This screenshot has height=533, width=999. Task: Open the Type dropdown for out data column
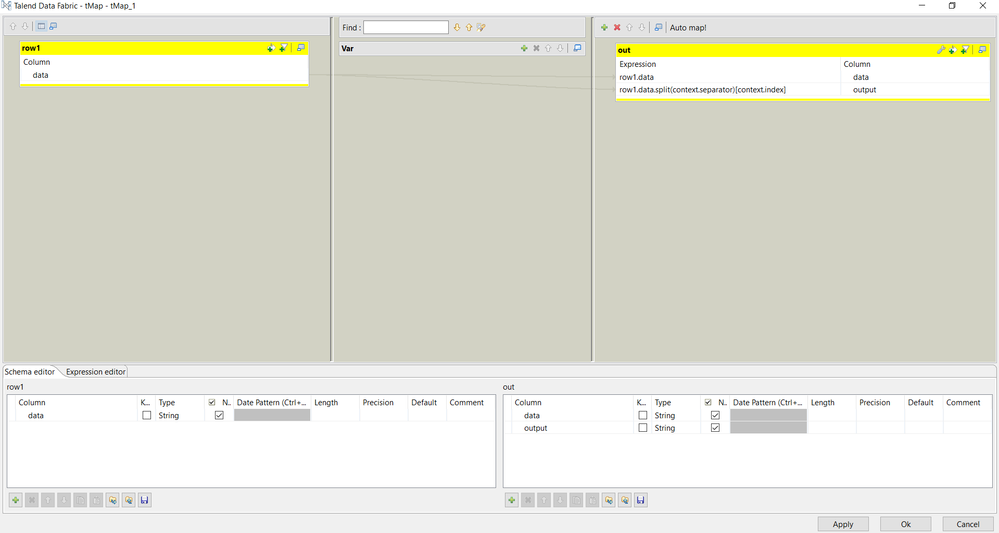point(676,415)
